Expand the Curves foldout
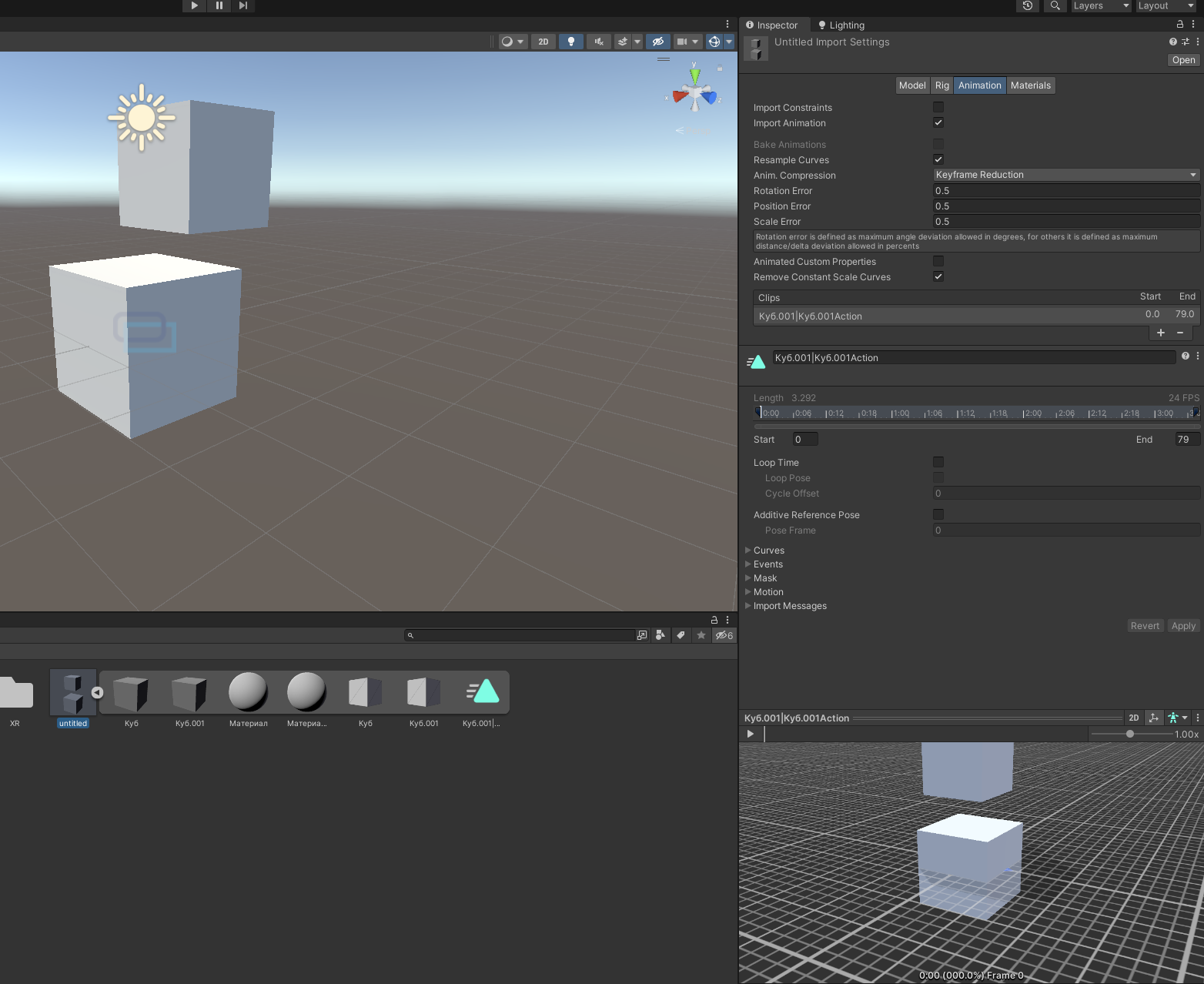This screenshot has height=984, width=1204. click(x=748, y=551)
